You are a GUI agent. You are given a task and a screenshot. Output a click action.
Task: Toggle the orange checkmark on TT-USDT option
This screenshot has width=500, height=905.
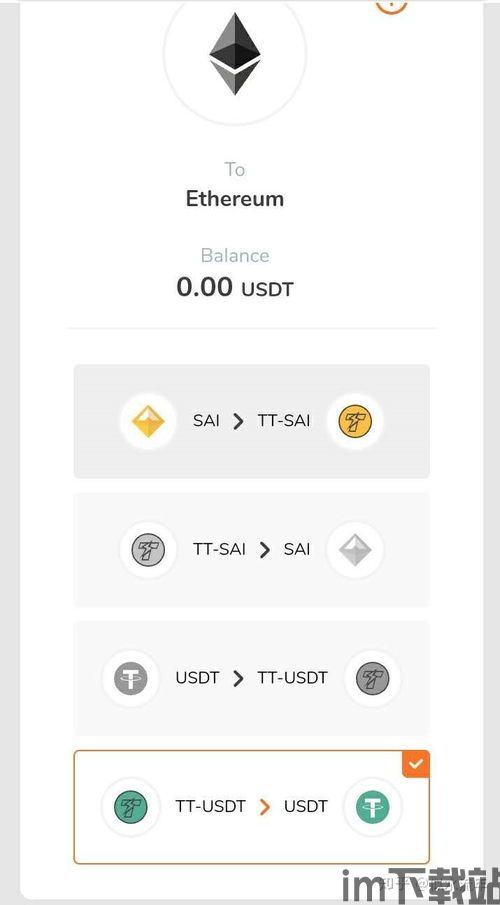pos(416,764)
